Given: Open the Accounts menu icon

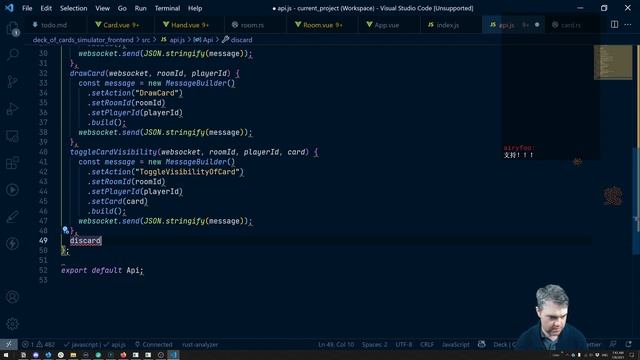Looking at the screenshot, I should tap(12, 297).
